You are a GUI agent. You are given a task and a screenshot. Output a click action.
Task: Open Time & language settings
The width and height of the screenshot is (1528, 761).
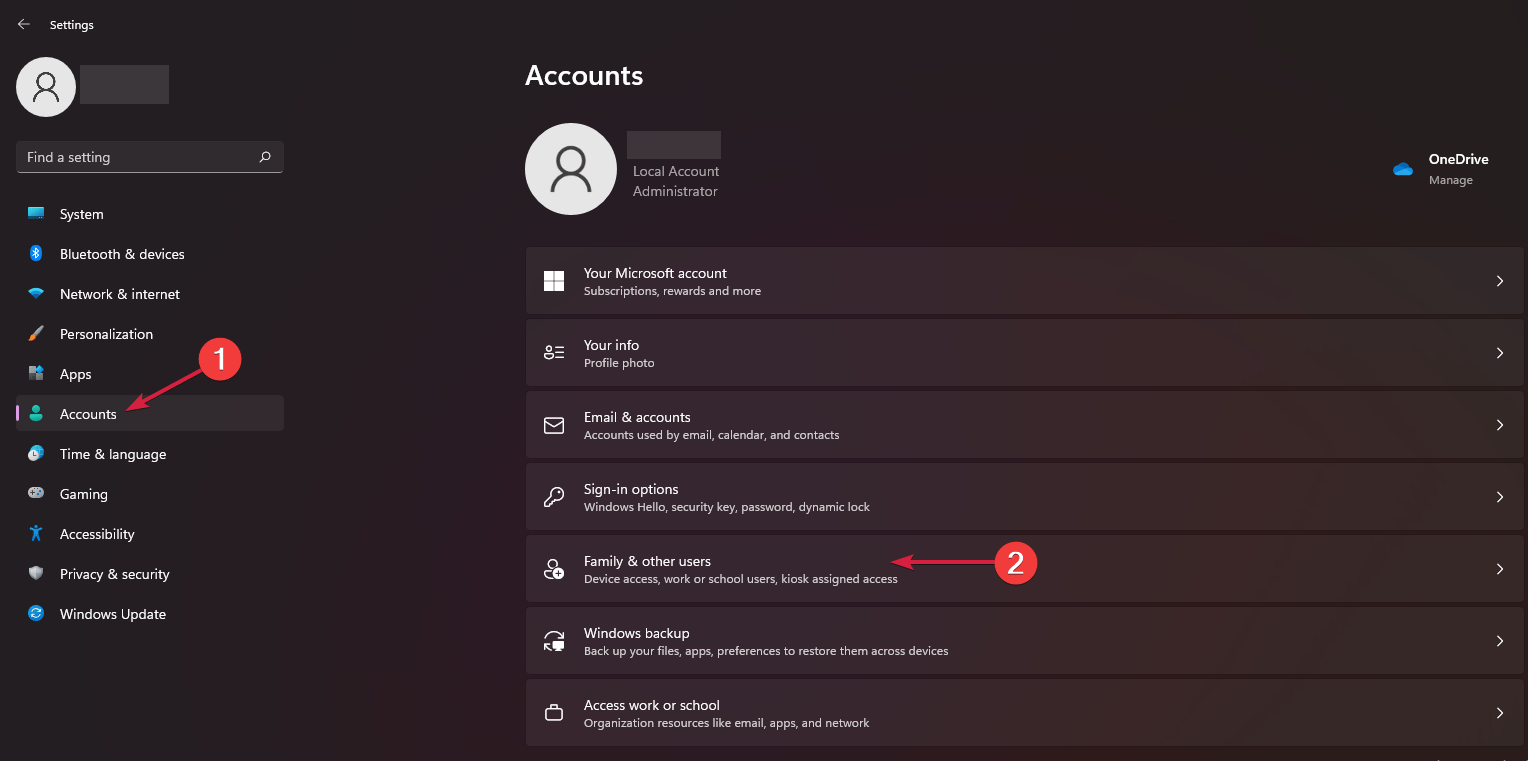(x=150, y=454)
